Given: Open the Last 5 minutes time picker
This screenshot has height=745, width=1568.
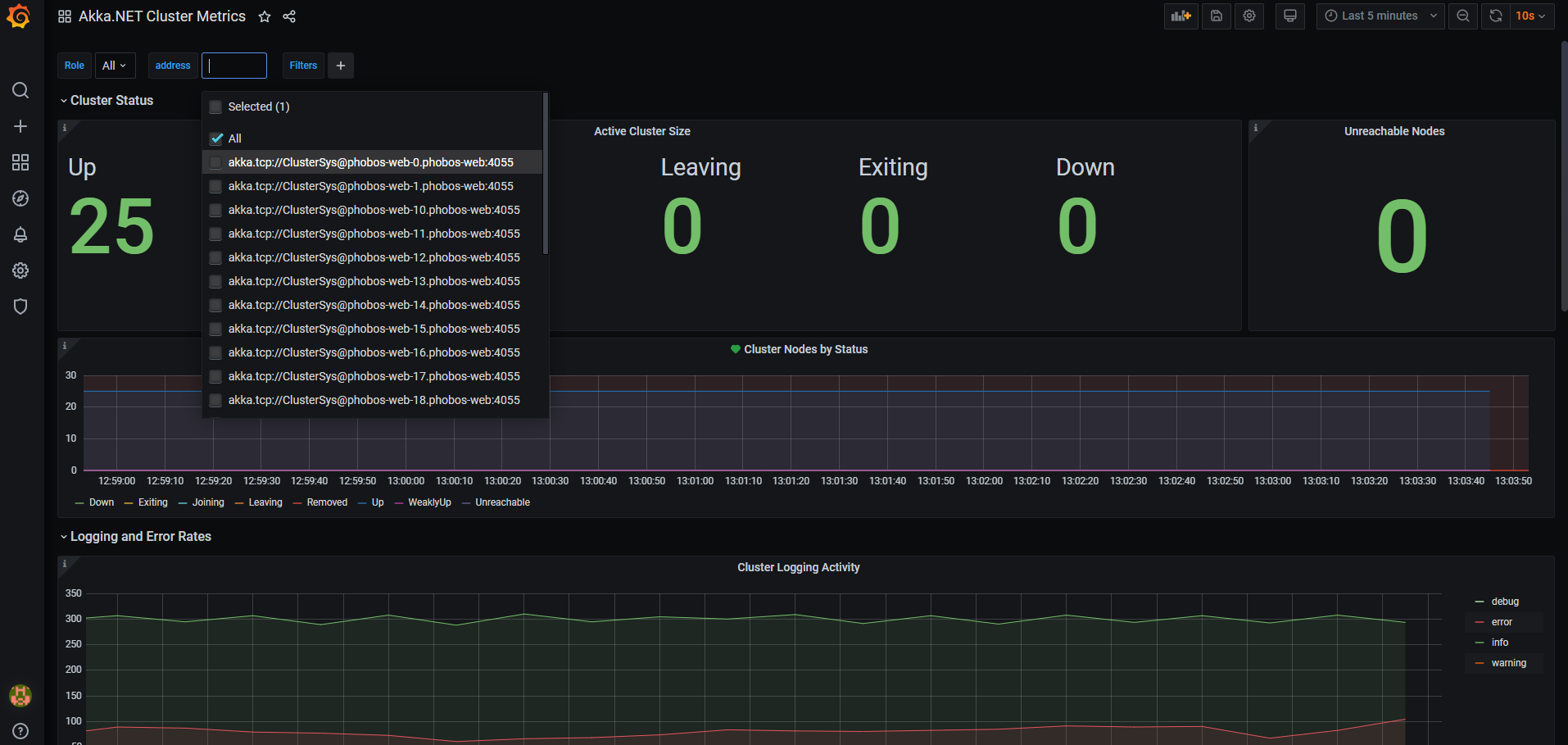Looking at the screenshot, I should [x=1380, y=16].
